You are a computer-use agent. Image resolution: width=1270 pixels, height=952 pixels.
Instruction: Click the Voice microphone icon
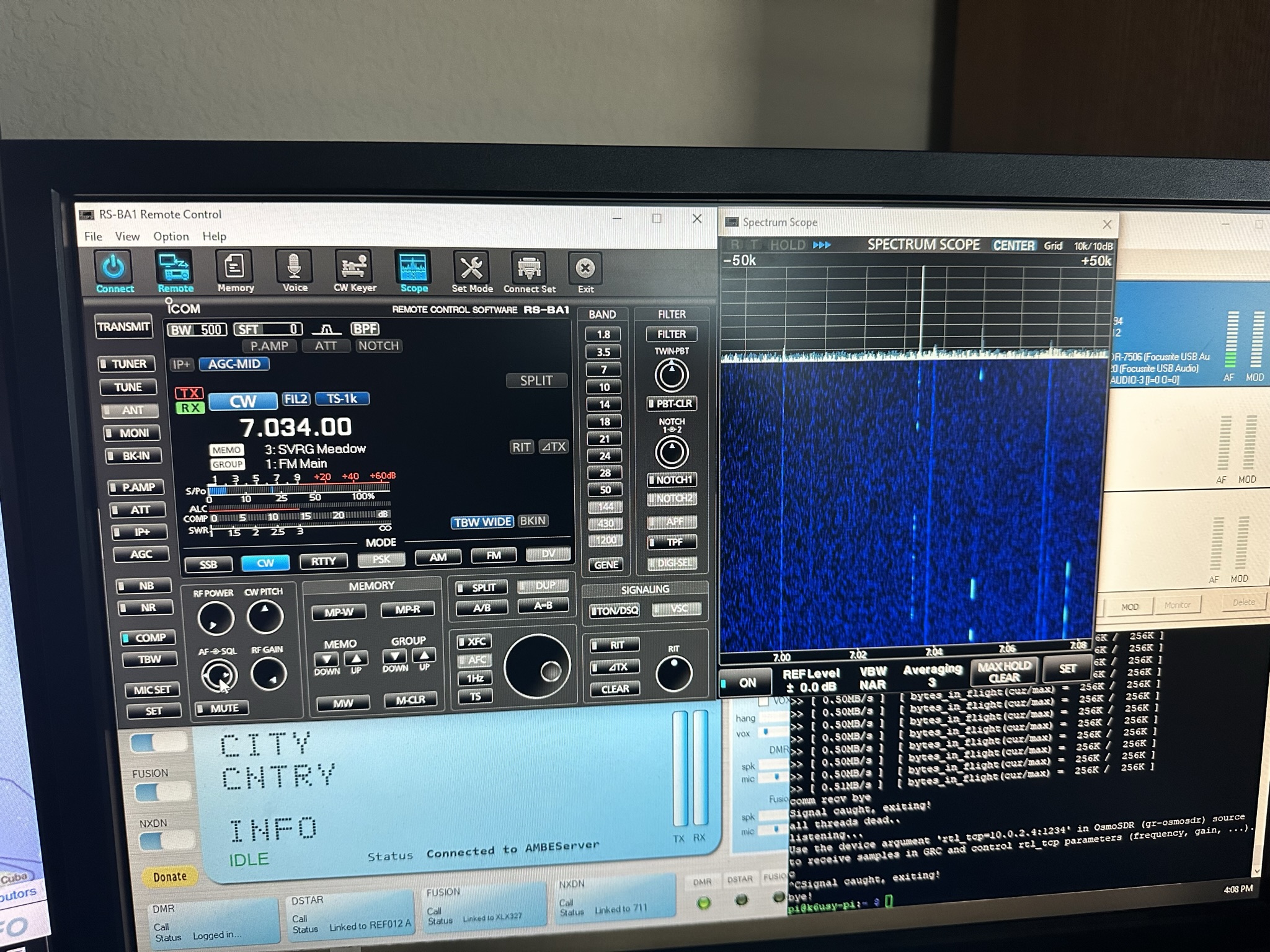coord(294,267)
